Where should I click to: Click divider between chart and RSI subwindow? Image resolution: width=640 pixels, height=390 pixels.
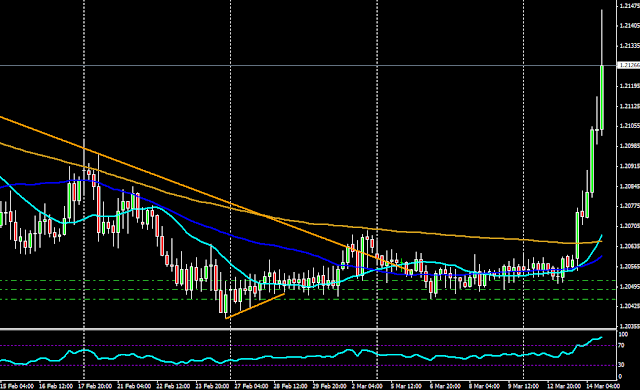pos(308,329)
